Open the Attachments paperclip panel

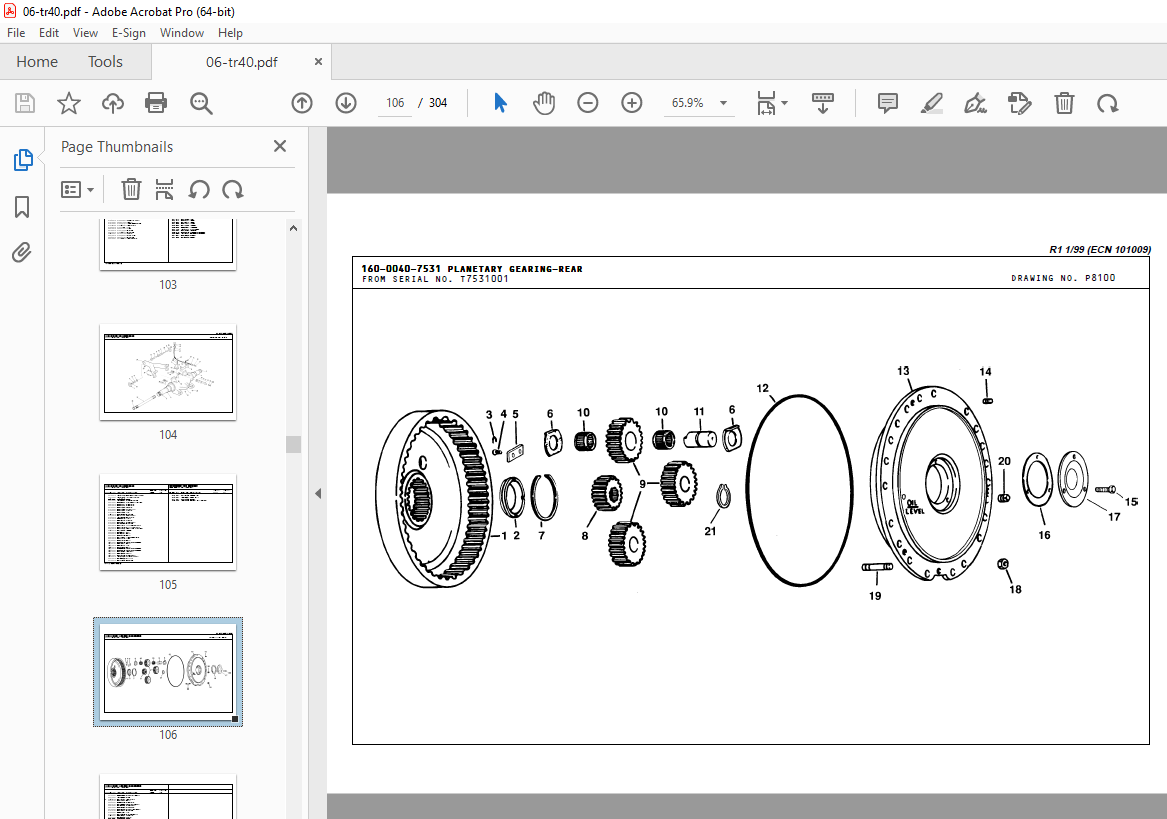click(22, 253)
